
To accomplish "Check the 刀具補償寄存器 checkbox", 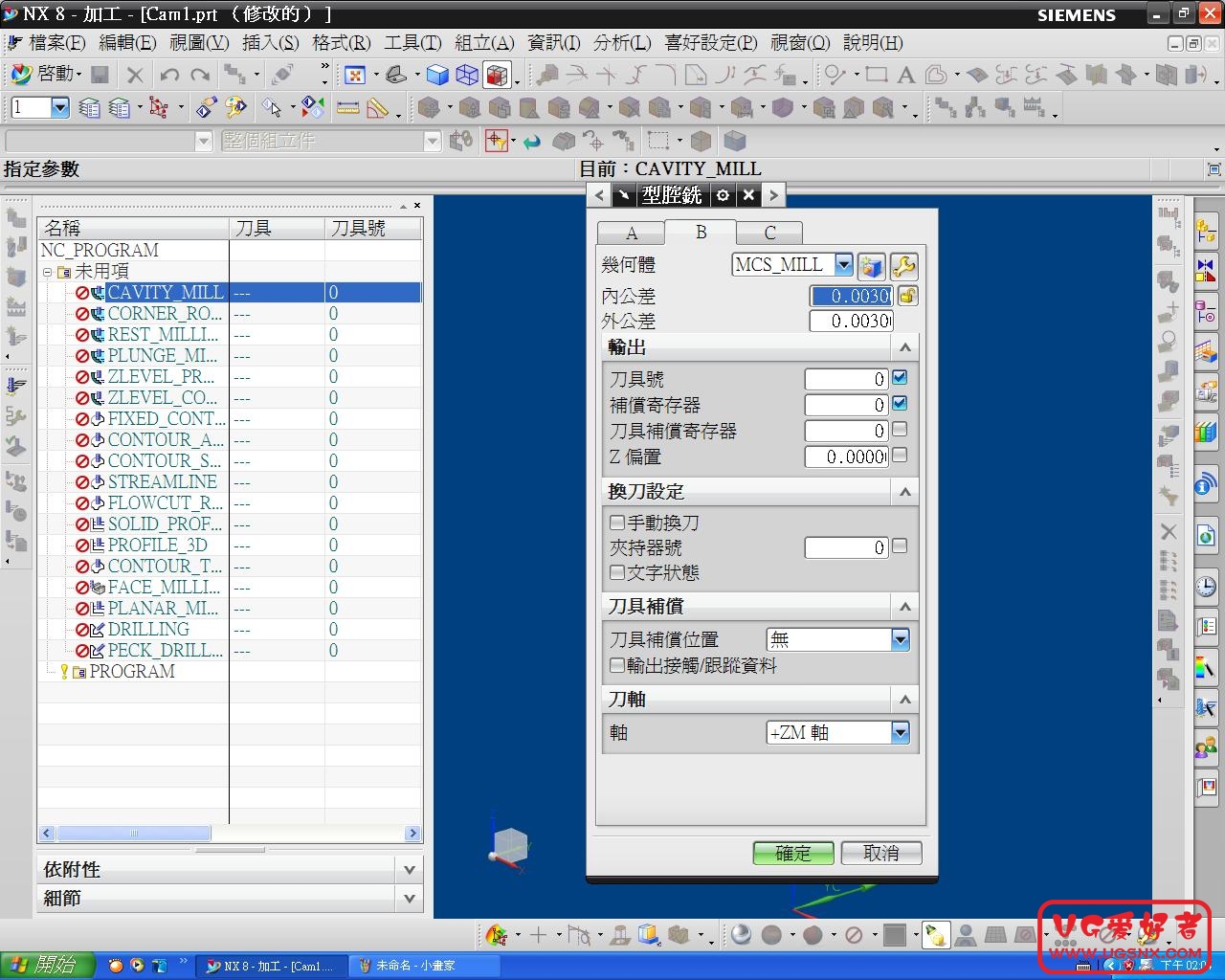I will 900,430.
